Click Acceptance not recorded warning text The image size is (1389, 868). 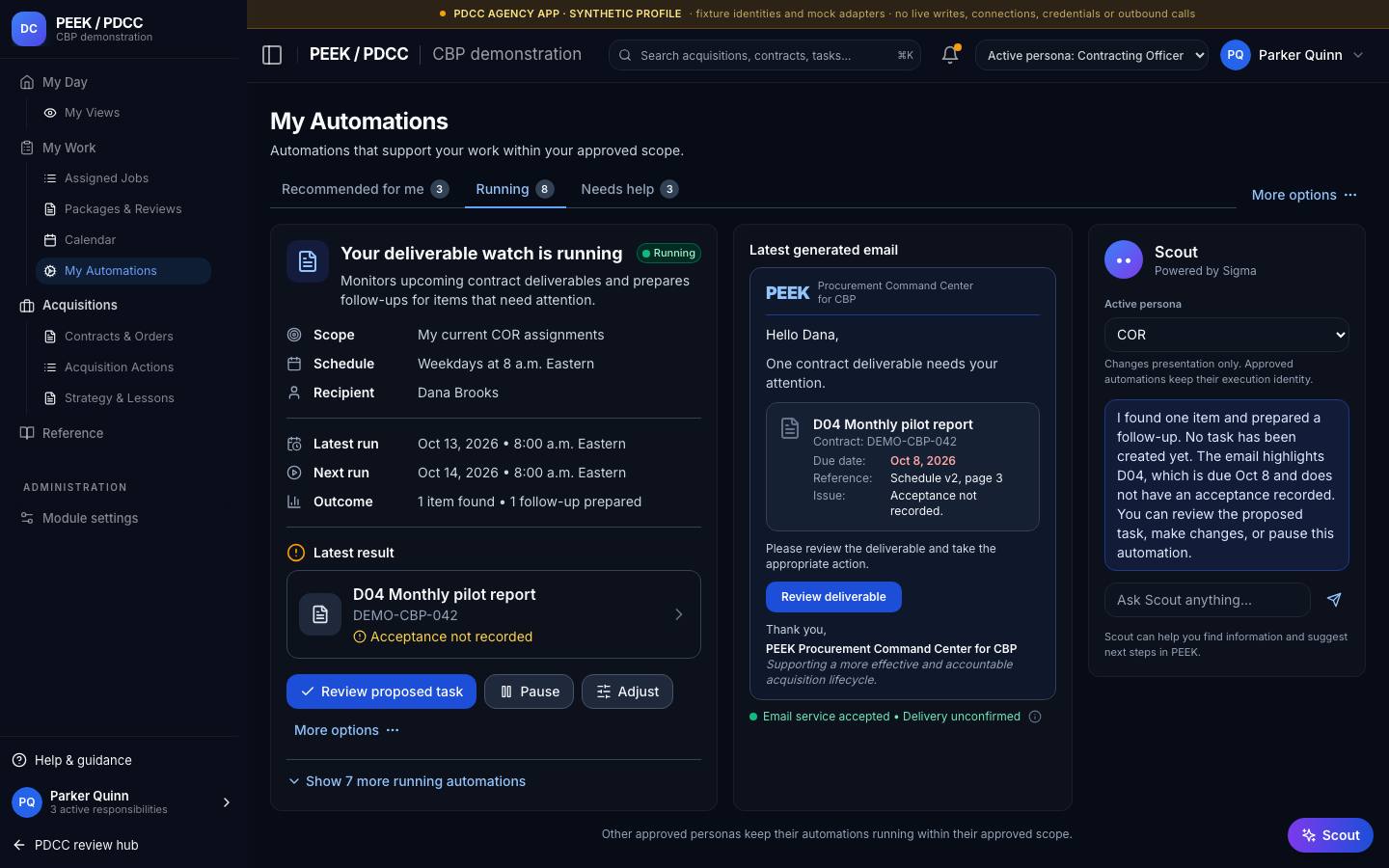pos(451,637)
